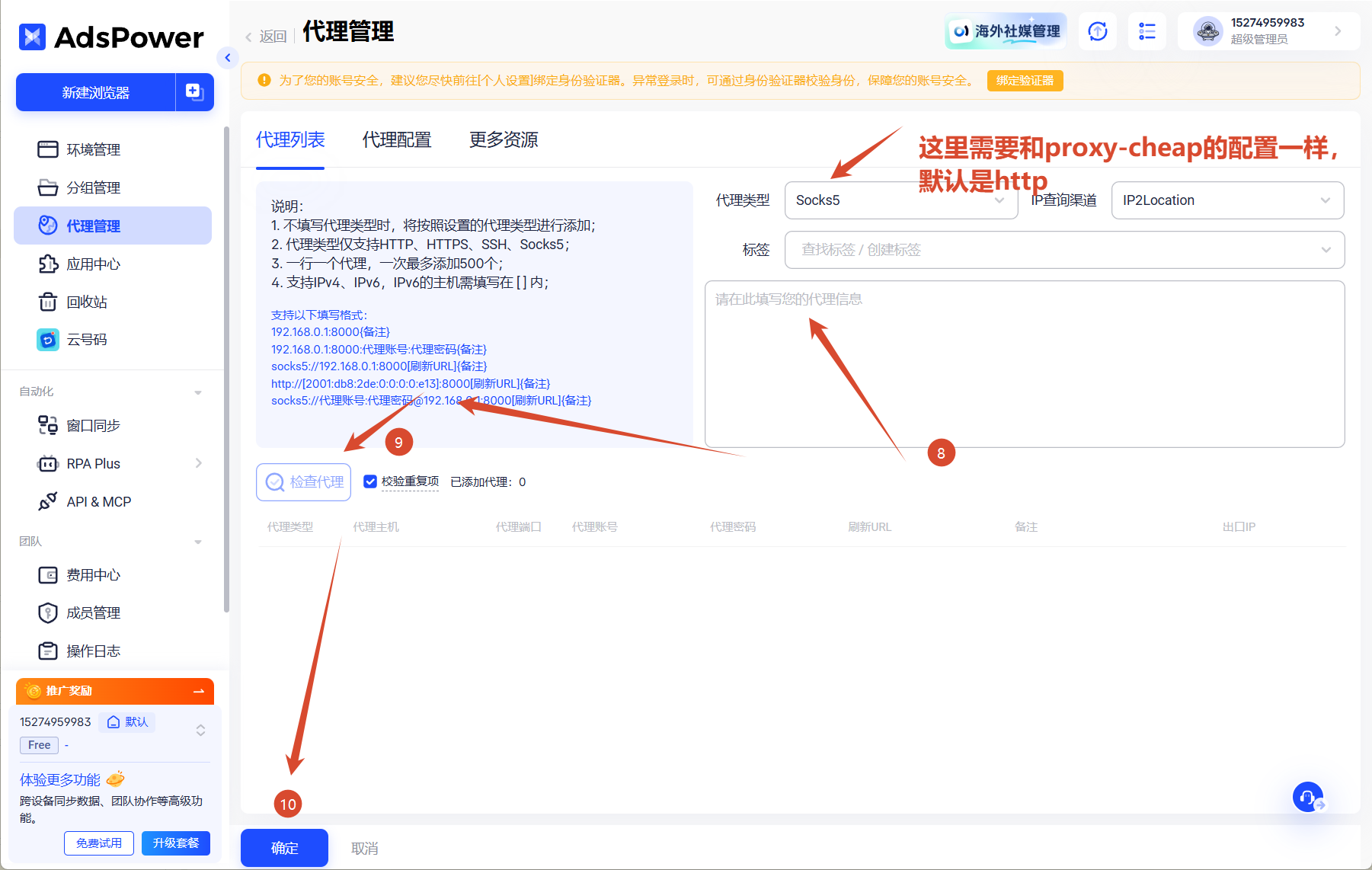Open the 标签 tag selector dropdown
This screenshot has height=870, width=1372.
[1064, 250]
